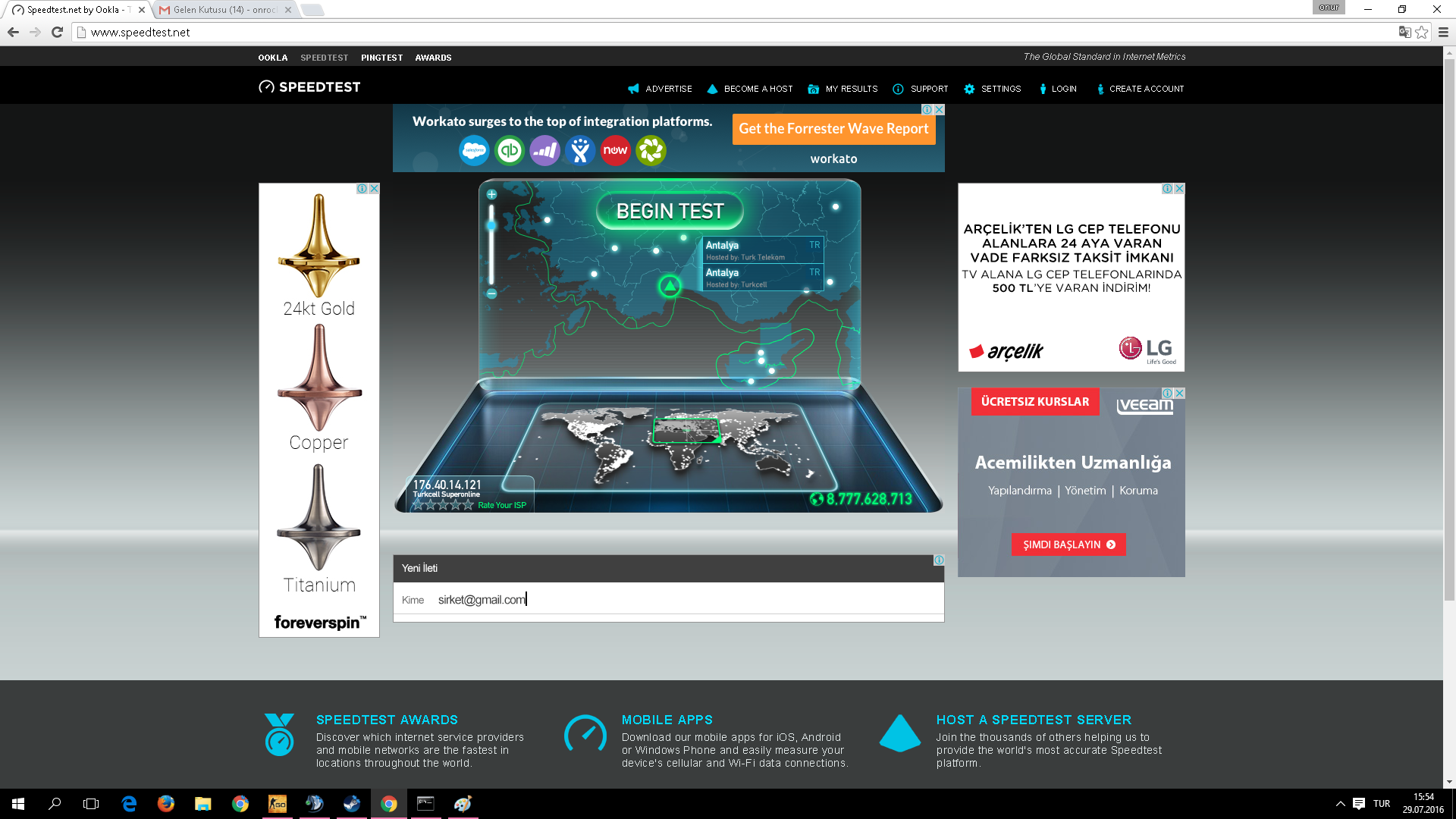Close the foreverspin ad
The image size is (1456, 819).
click(374, 189)
